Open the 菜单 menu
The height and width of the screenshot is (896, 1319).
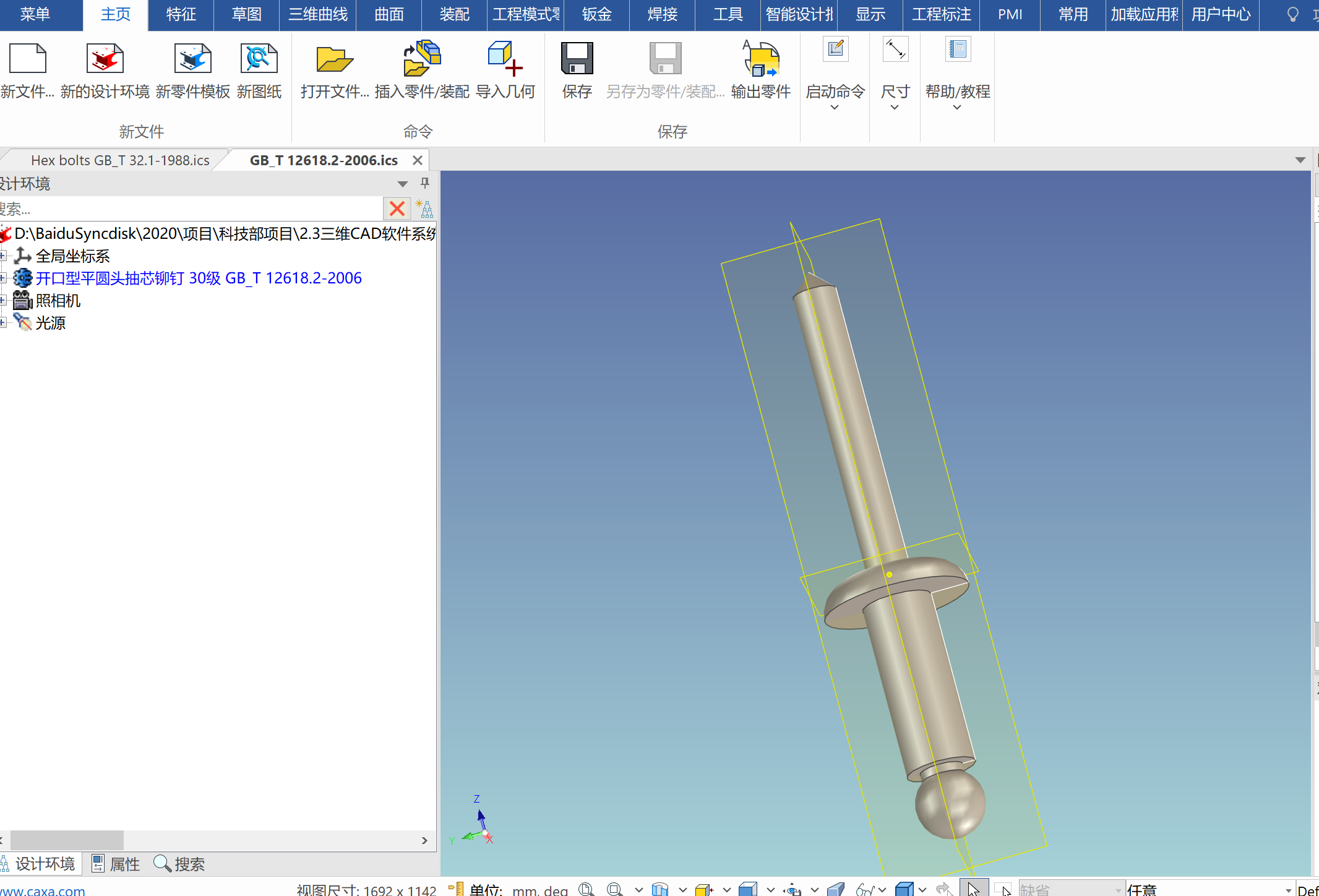[x=35, y=14]
